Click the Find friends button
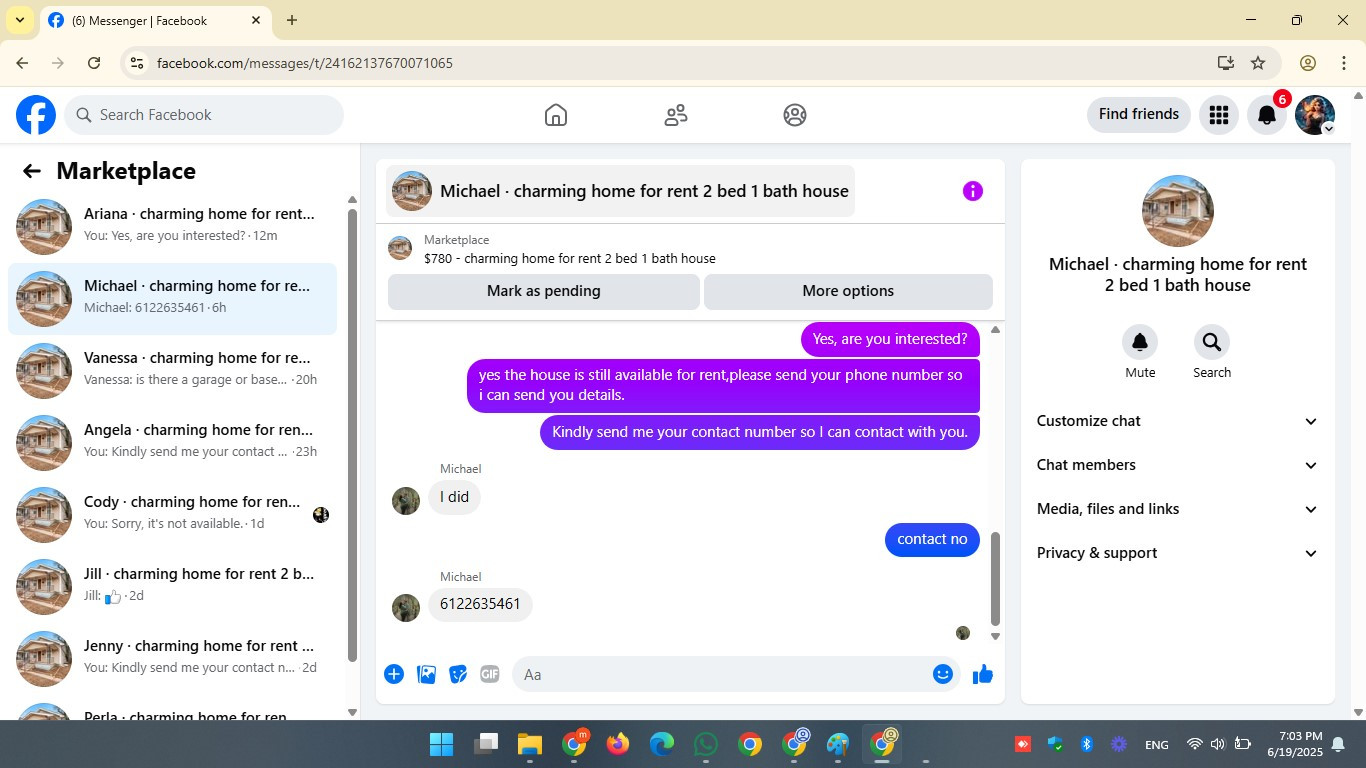1366x768 pixels. (1139, 114)
